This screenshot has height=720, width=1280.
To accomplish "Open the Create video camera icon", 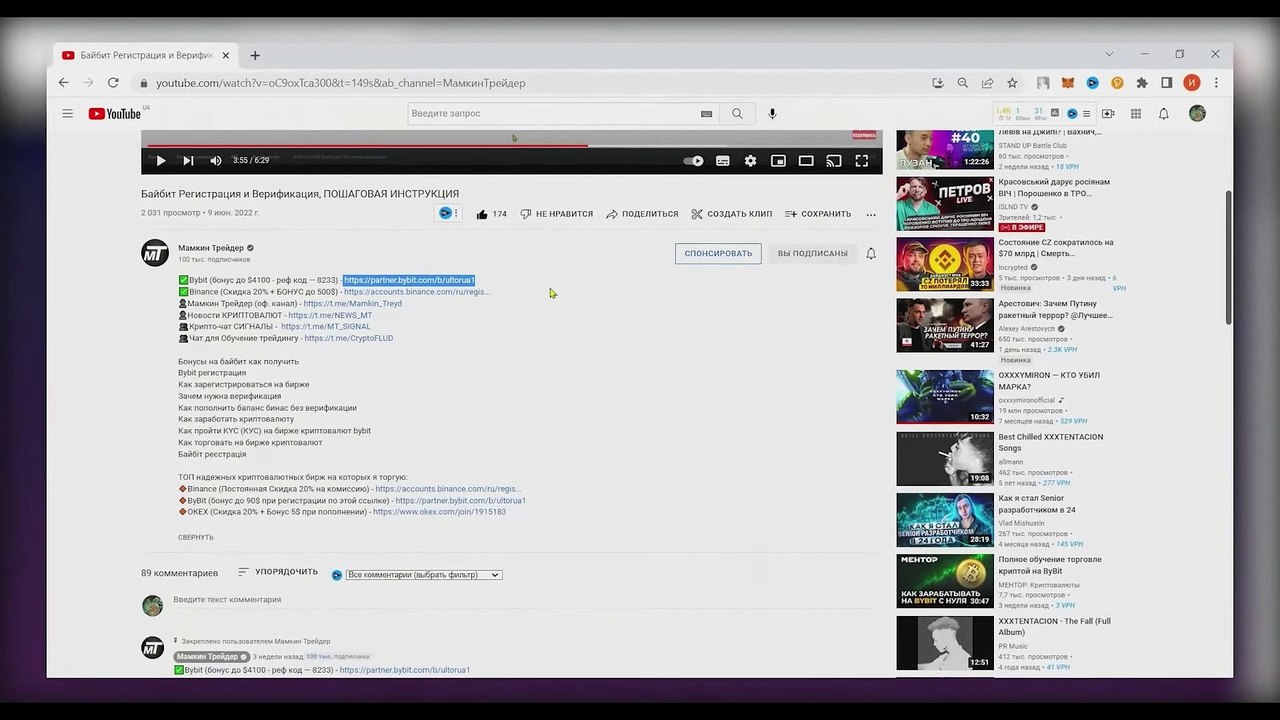I will point(1108,114).
